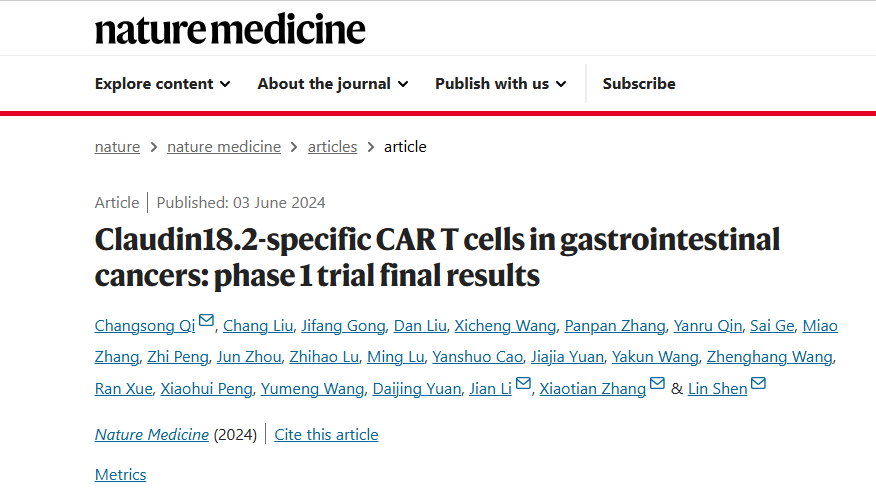
Task: Open author Zhenghang Wang link
Action: pyautogui.click(x=770, y=357)
